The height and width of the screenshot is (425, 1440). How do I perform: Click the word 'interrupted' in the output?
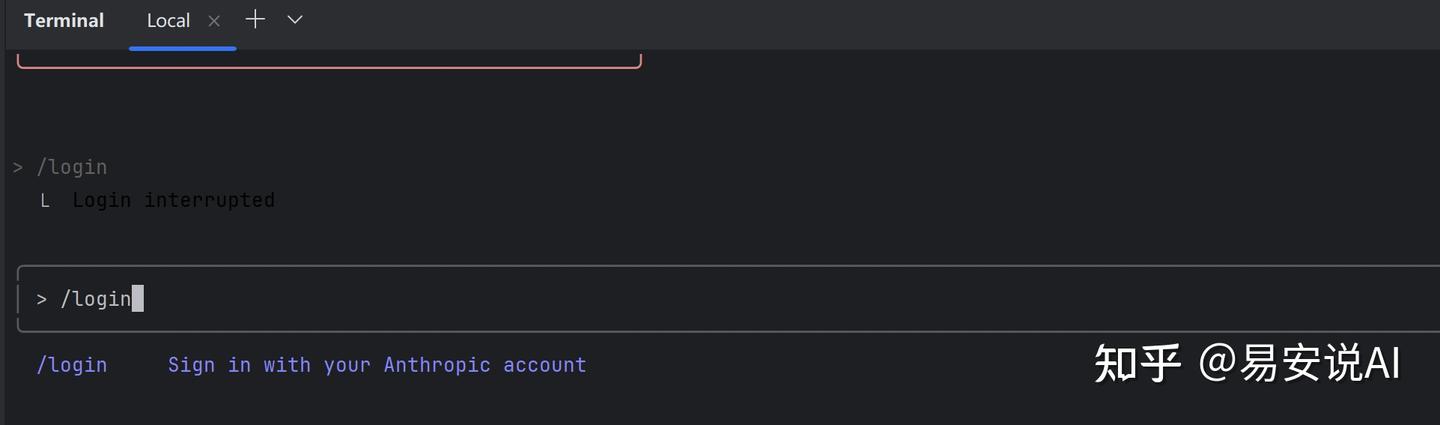(209, 200)
